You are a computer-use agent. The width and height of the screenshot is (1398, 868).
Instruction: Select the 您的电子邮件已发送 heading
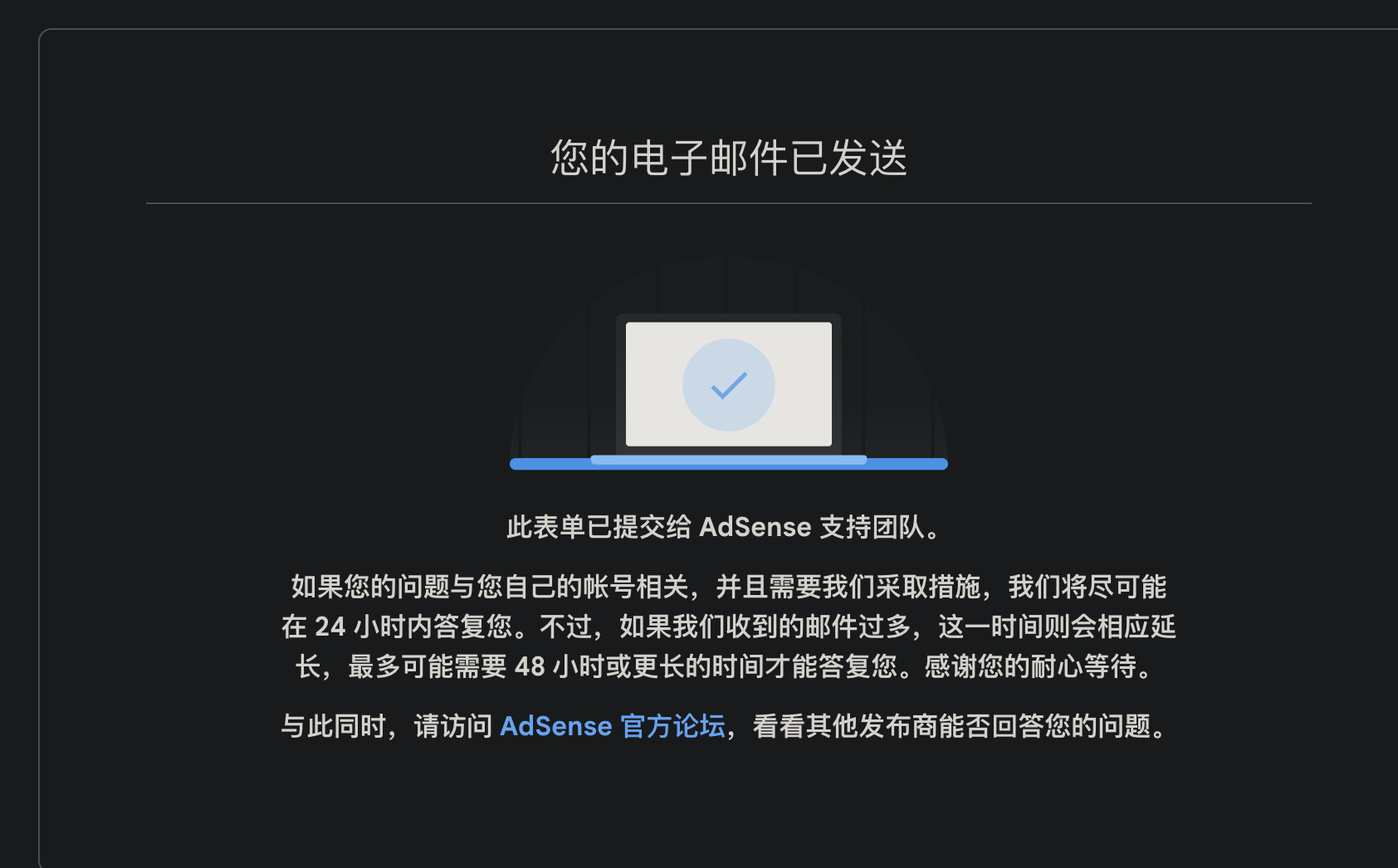coord(729,158)
